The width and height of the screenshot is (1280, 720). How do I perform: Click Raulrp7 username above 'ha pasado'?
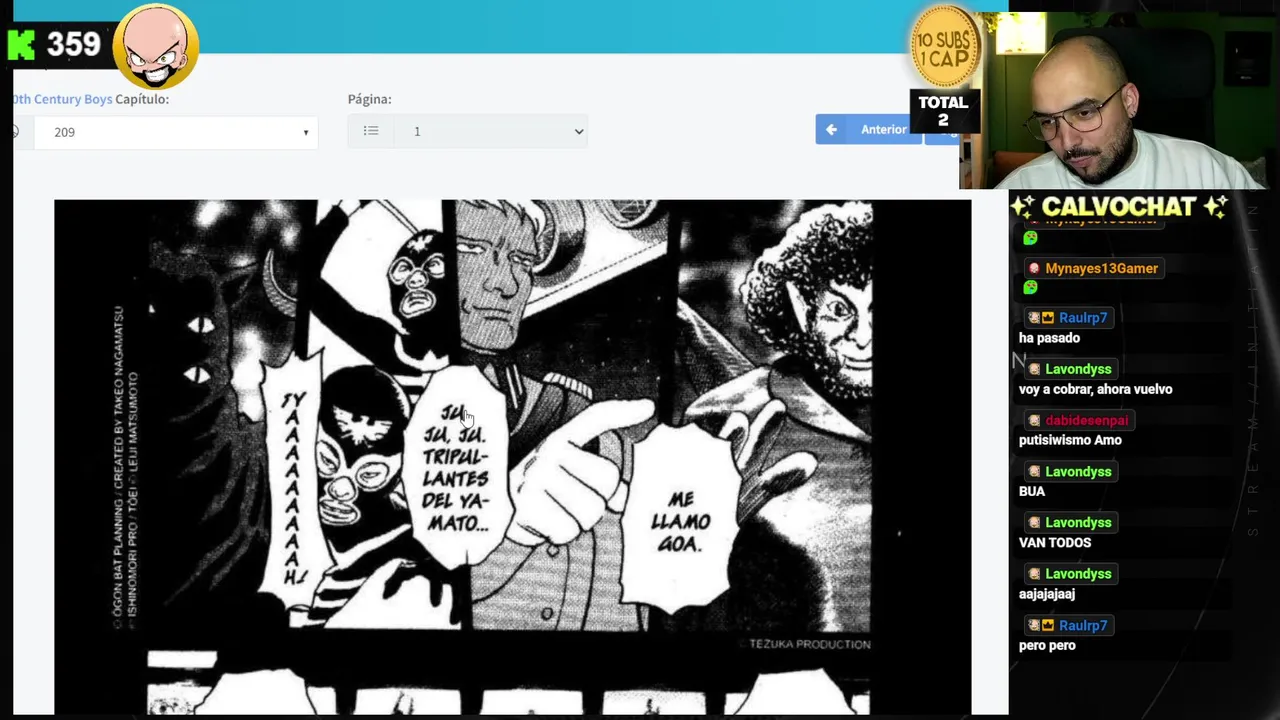[1083, 317]
